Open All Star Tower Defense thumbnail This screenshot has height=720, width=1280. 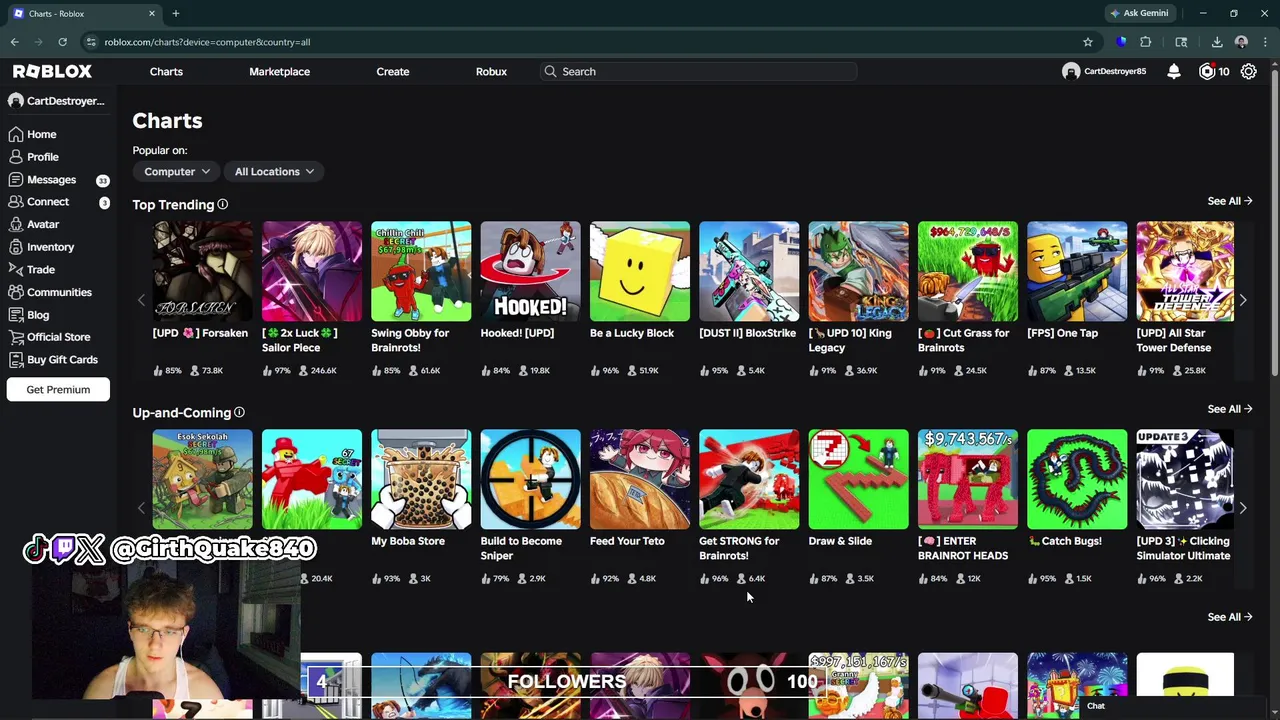[1185, 271]
